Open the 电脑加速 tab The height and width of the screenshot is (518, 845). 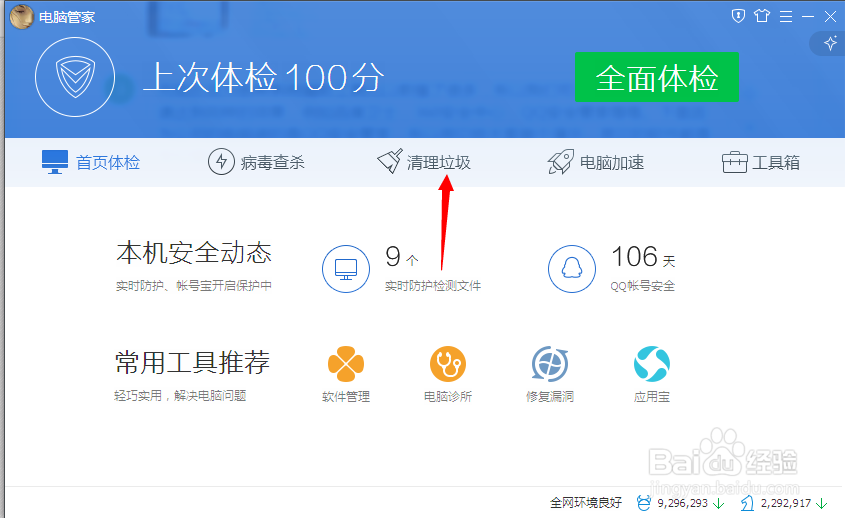(x=595, y=162)
